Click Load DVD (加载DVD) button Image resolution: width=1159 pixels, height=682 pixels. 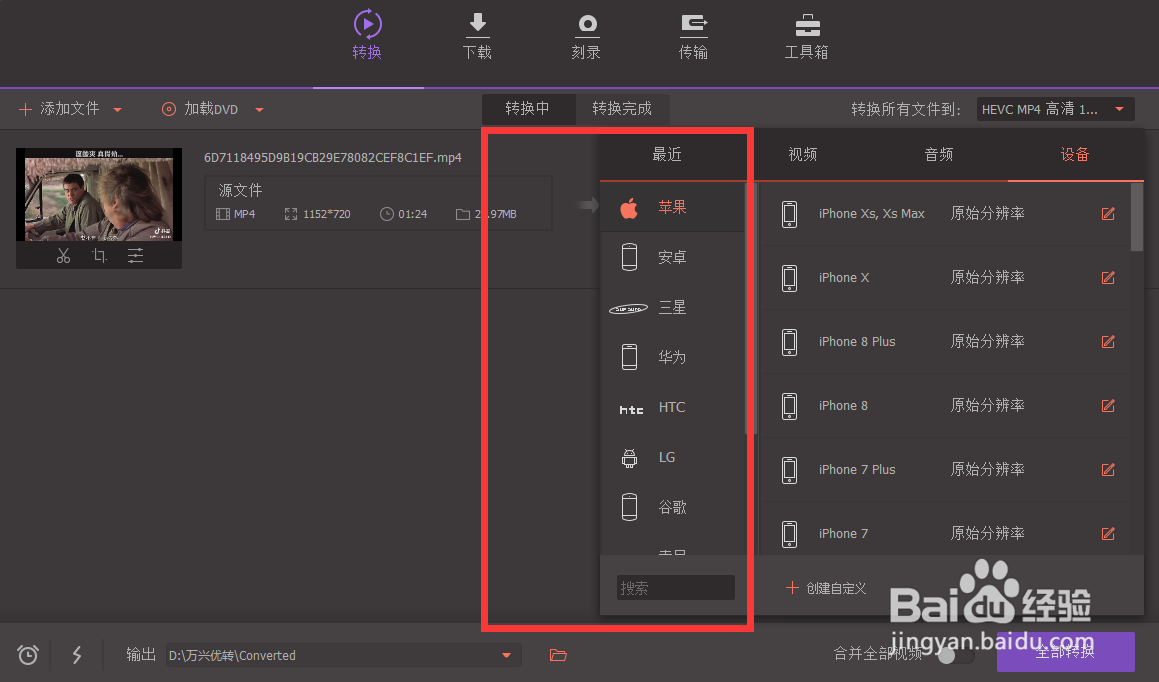(x=200, y=109)
